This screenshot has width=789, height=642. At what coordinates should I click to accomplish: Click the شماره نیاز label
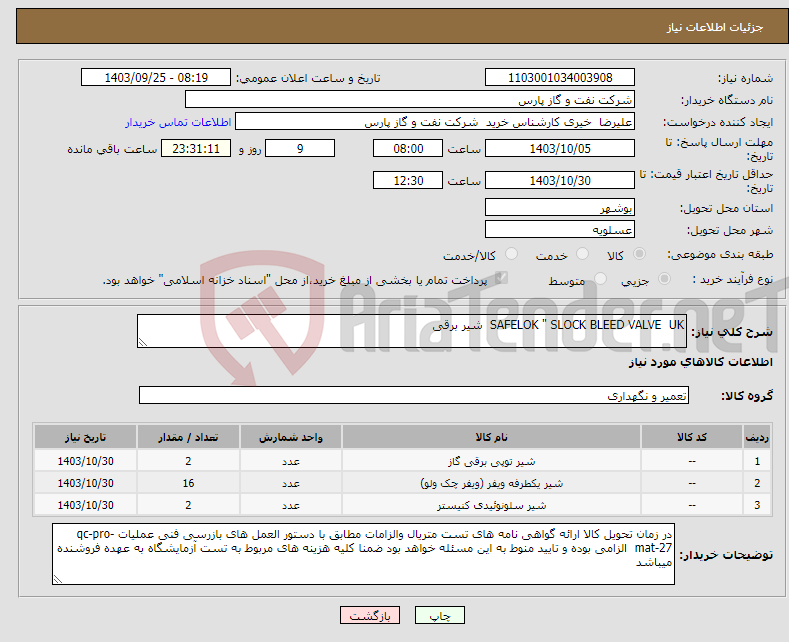(x=745, y=78)
